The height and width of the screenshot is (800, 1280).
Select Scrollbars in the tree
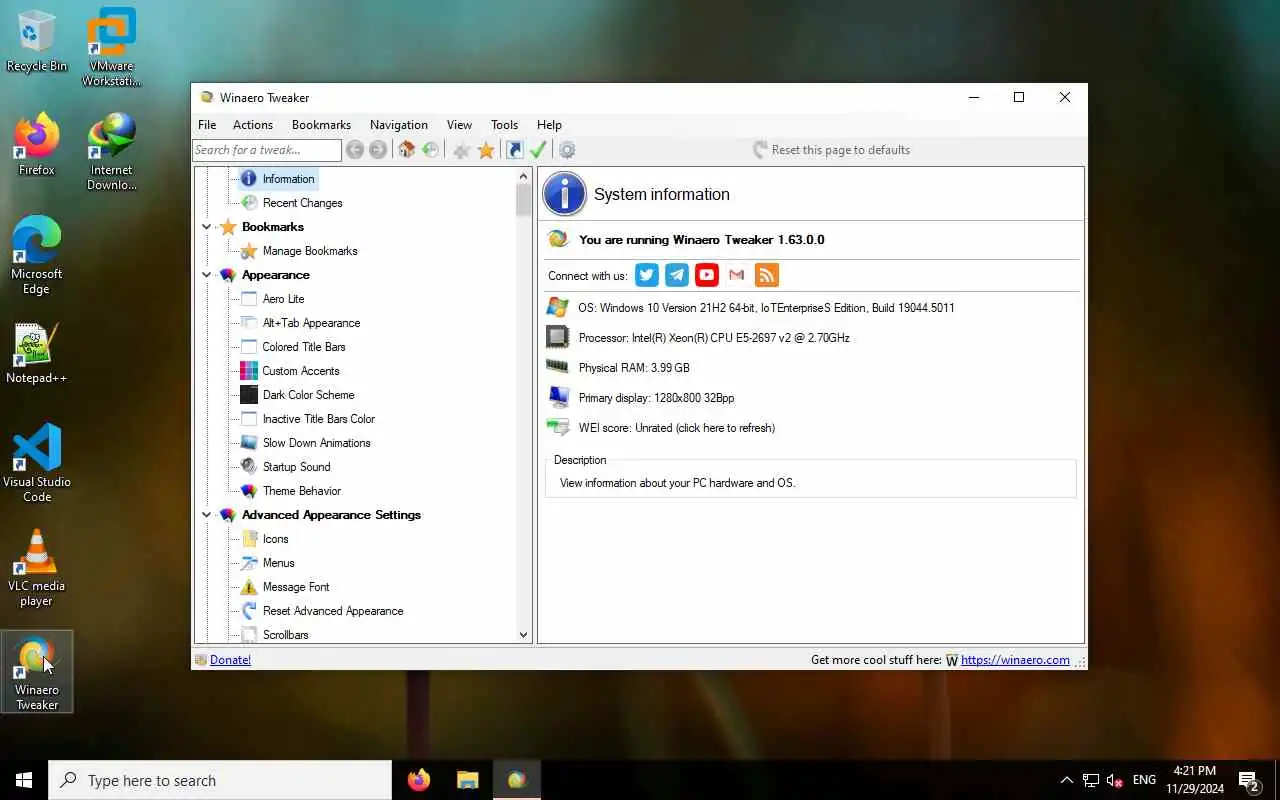285,635
